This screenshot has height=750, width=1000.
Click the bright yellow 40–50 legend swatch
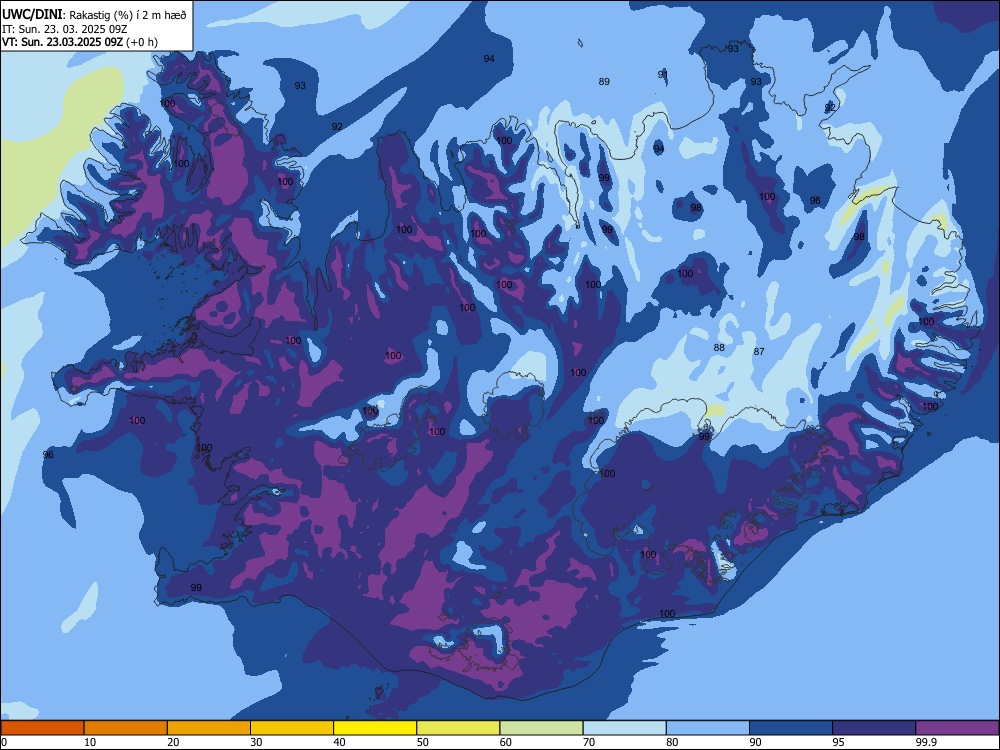[375, 728]
